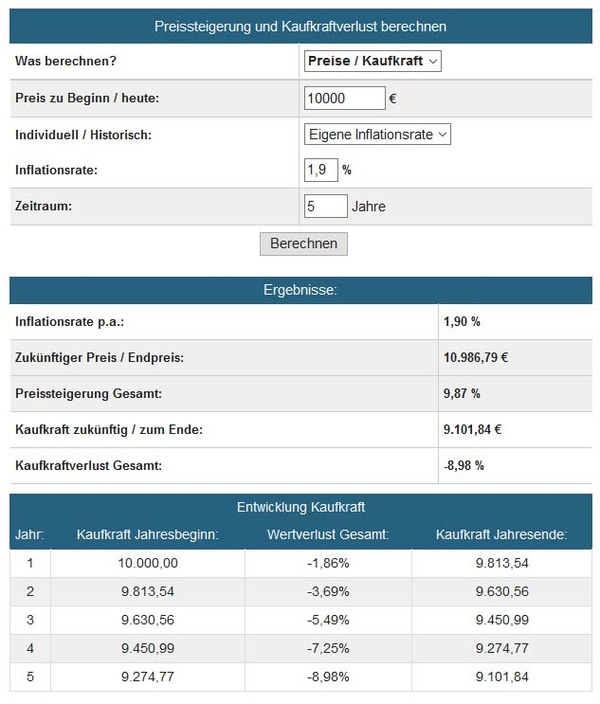The height and width of the screenshot is (704, 600).
Task: Select the Kaufkraft Jahresbeginn column header
Action: [x=147, y=535]
